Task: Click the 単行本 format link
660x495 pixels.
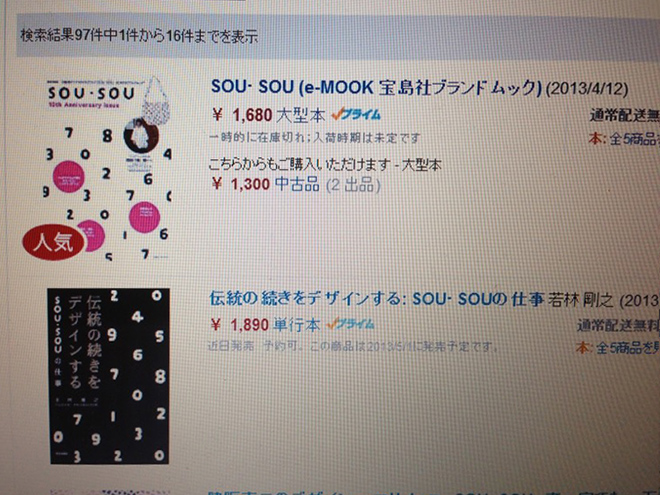Action: coord(296,325)
